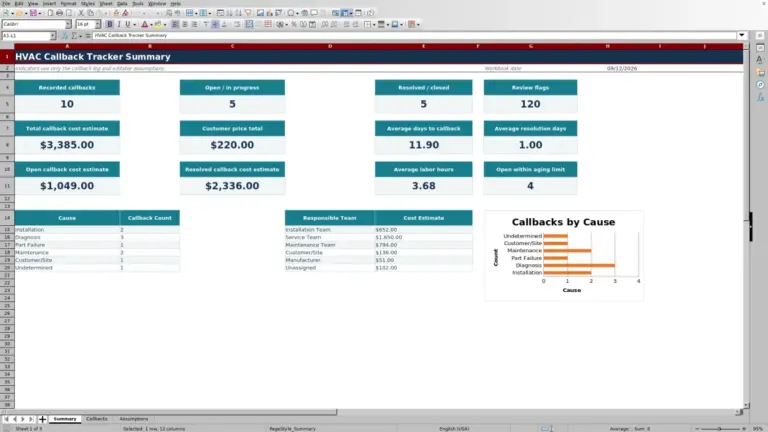Click the Format as date icon
The width and height of the screenshot is (768, 432).
click(x=312, y=24)
